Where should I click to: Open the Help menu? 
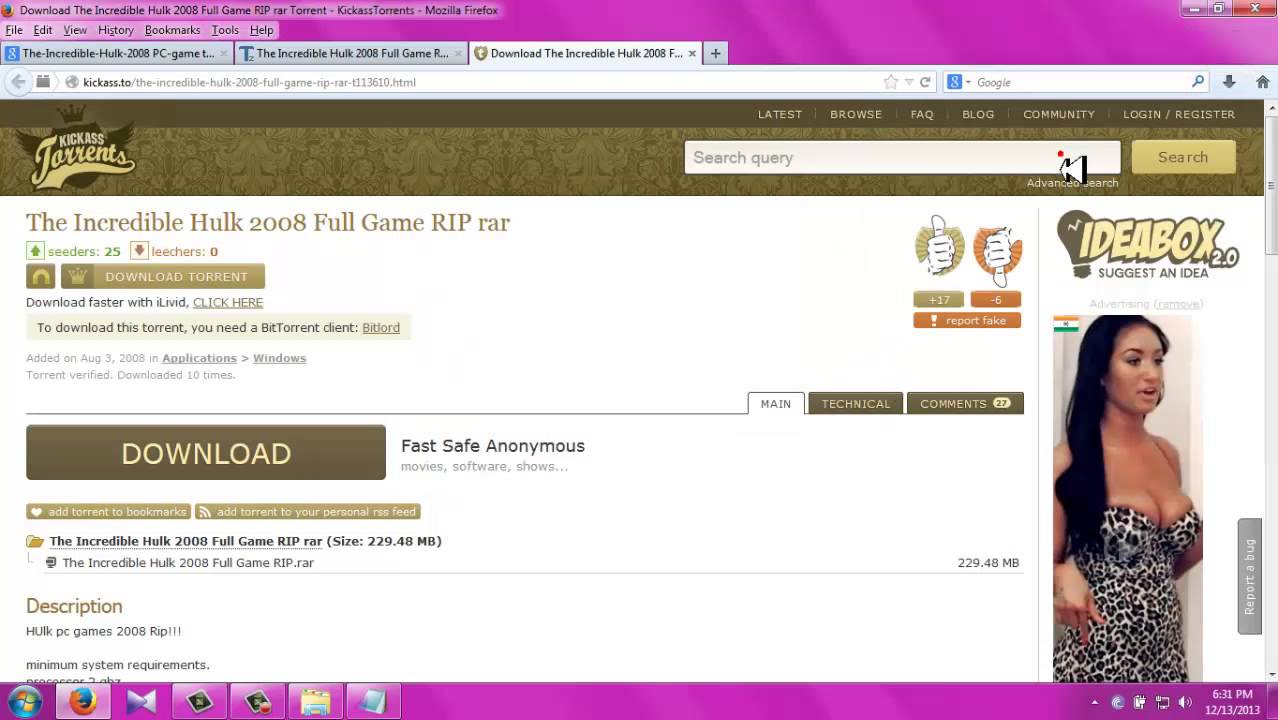click(x=262, y=30)
